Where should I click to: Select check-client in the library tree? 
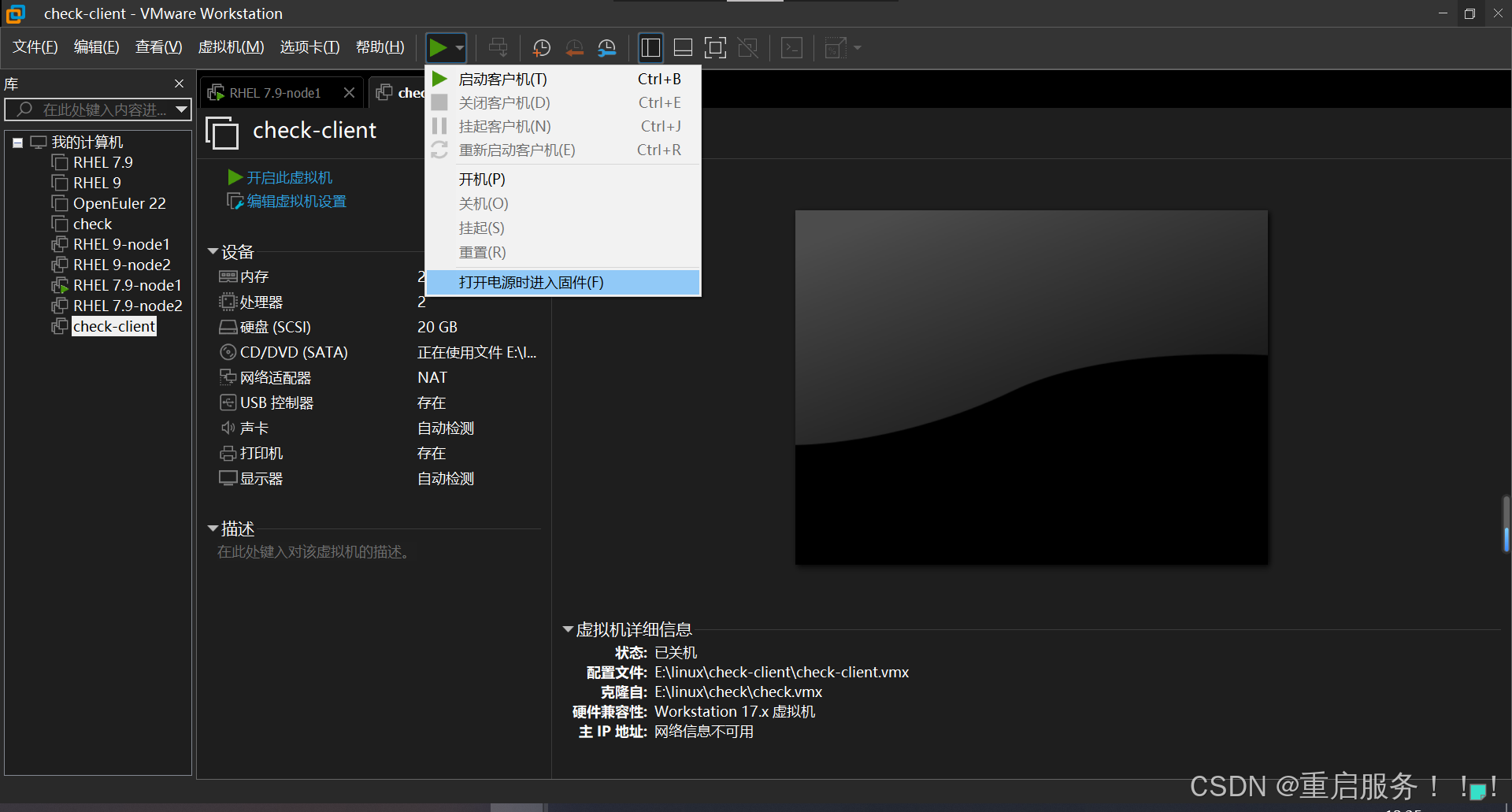click(114, 326)
